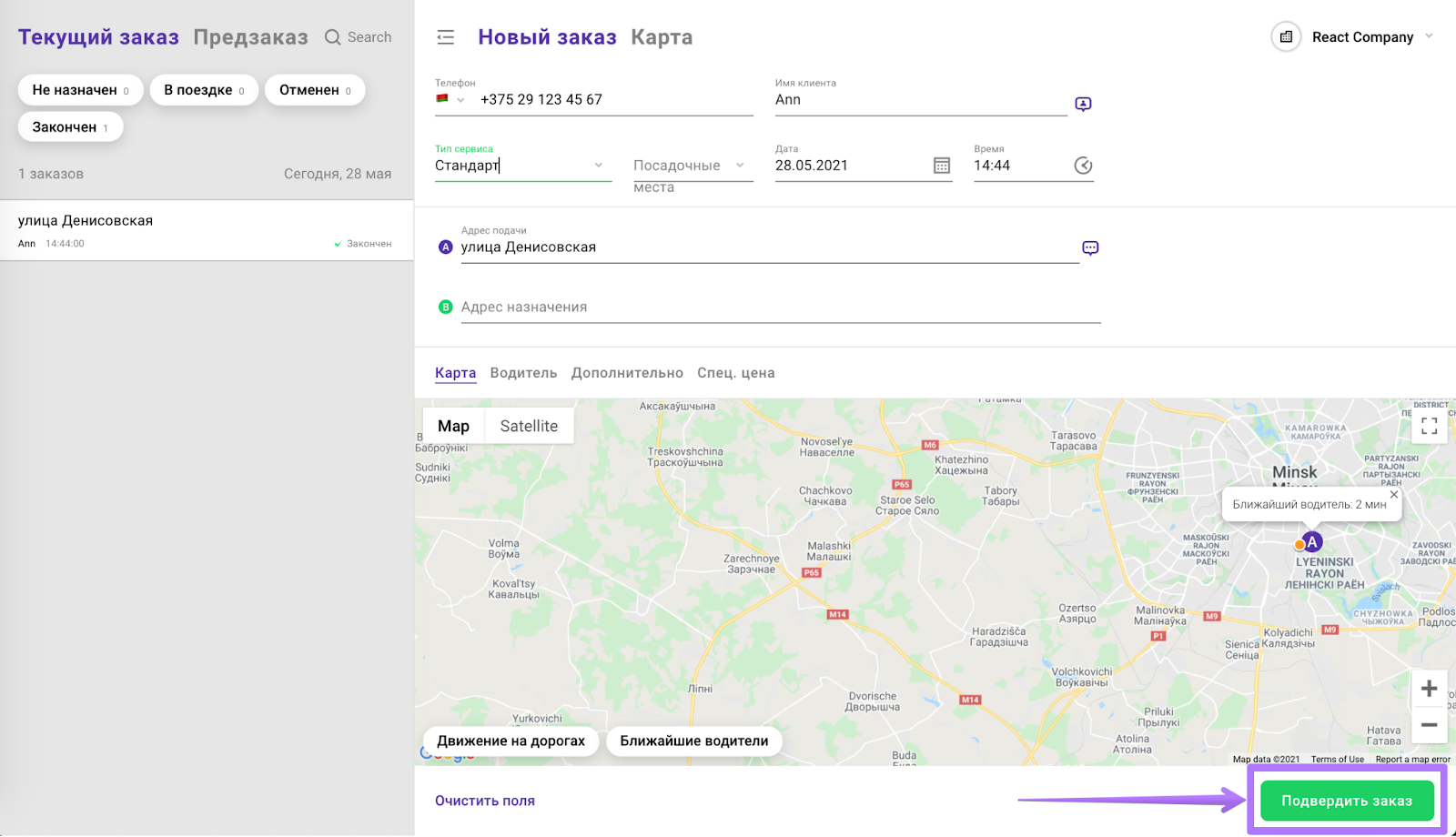Click the Адрес назначения input field
Screen dimensions: 1456x837
point(781,308)
